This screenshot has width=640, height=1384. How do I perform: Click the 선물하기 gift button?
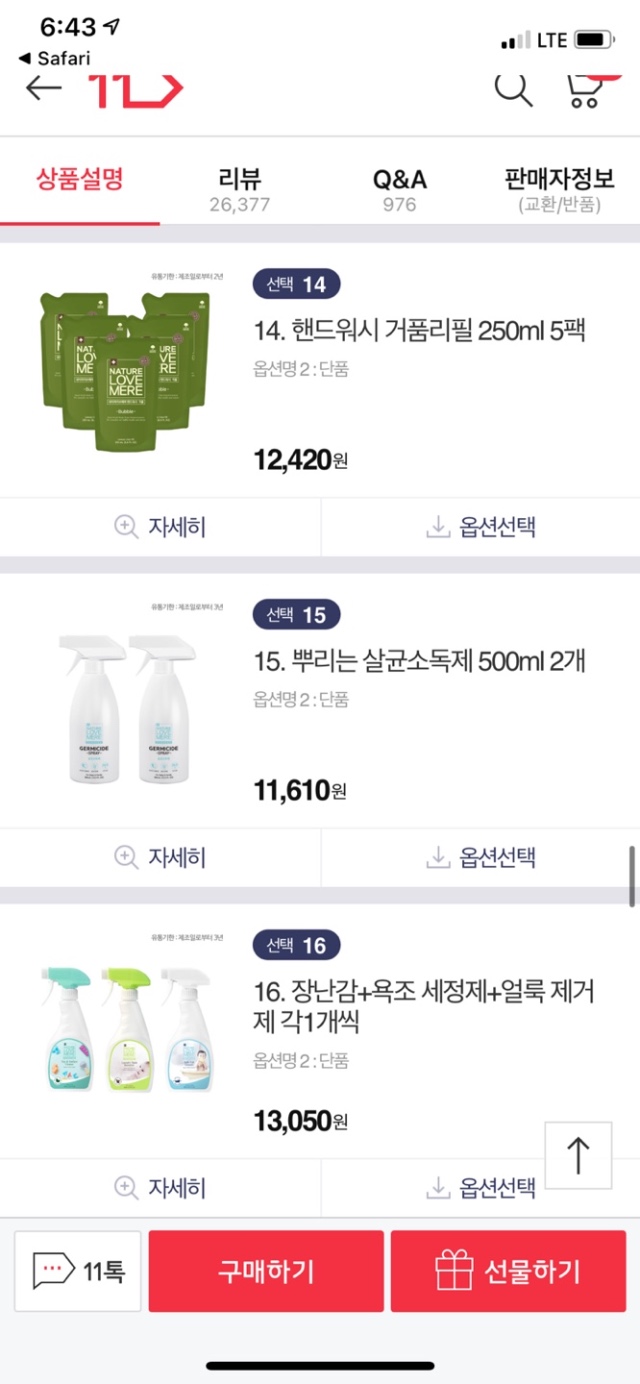click(x=508, y=1271)
